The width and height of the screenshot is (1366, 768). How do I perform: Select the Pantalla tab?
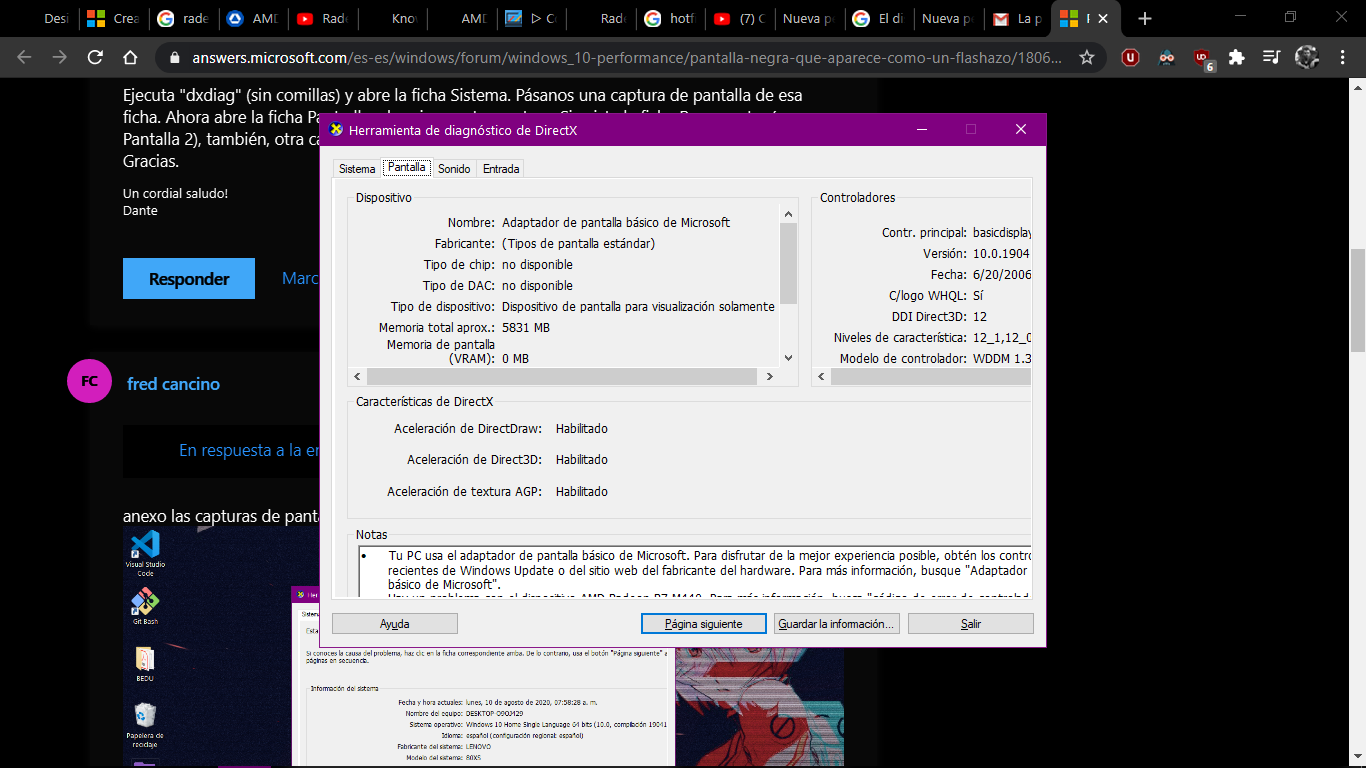(x=407, y=168)
